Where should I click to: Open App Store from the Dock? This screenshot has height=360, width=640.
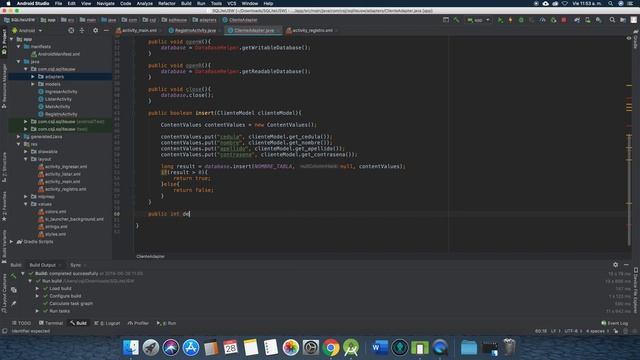[x=191, y=348]
